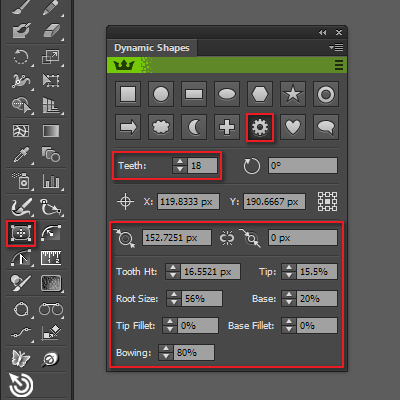The height and width of the screenshot is (400, 400).
Task: Click the inner diameter icon
Action: pyautogui.click(x=250, y=238)
